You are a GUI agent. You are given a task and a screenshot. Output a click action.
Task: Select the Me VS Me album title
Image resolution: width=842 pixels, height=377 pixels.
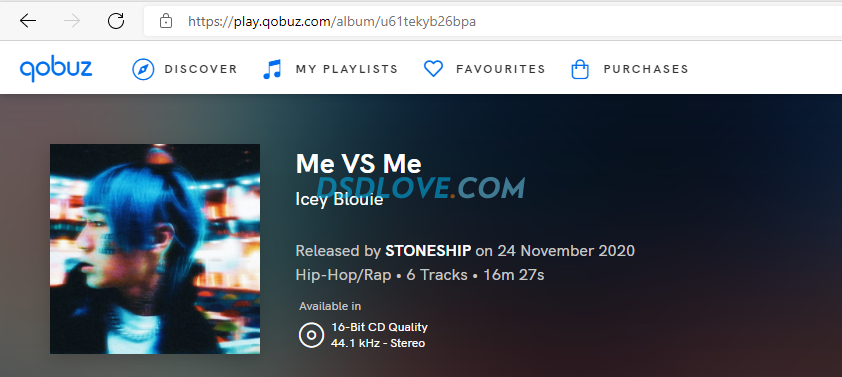pos(359,164)
